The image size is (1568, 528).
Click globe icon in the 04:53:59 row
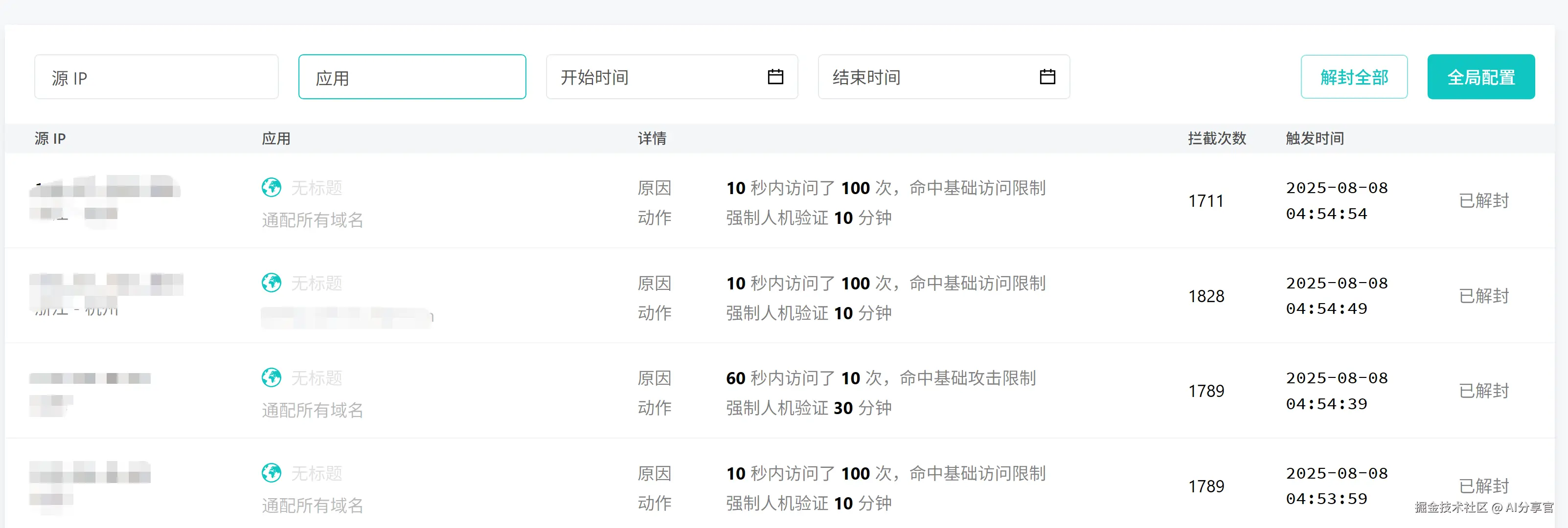(x=272, y=473)
